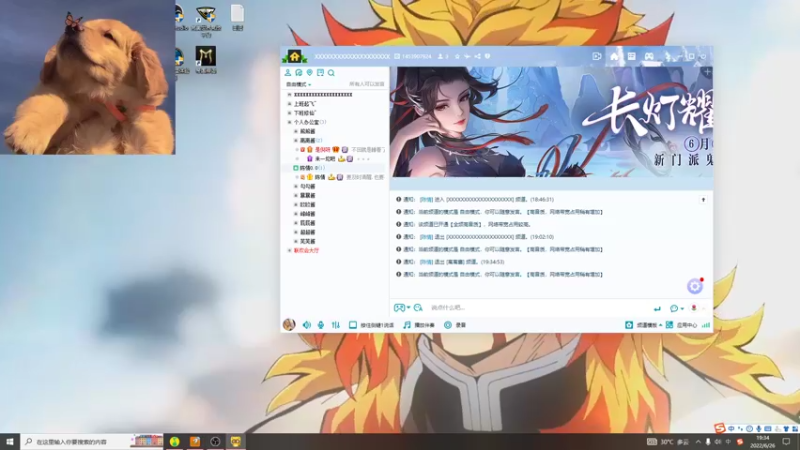Viewport: 800px width, 450px height.
Task: Click the airplane icon in channel header
Action: point(467,56)
